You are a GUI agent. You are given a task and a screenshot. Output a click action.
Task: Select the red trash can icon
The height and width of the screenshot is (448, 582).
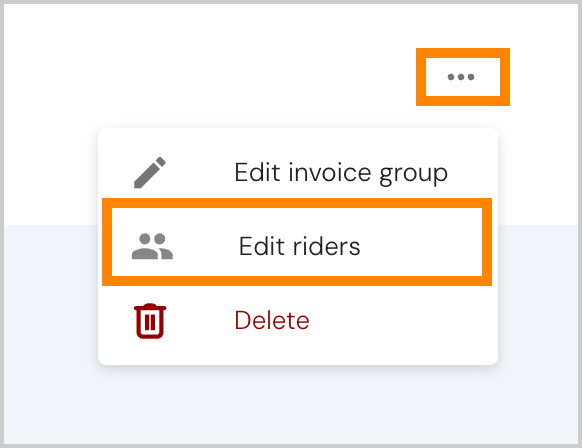click(x=150, y=321)
